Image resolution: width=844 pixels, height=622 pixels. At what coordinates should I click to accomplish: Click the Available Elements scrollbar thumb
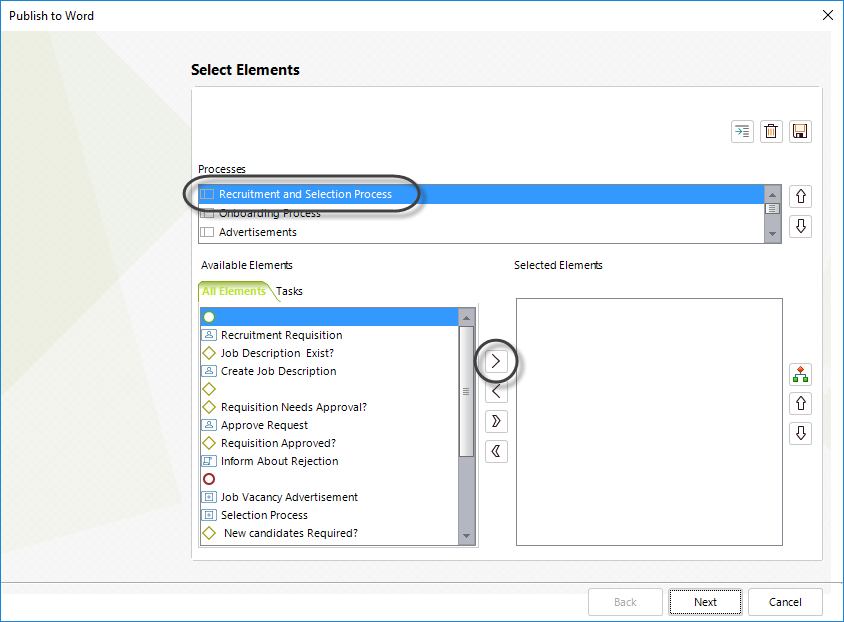pyautogui.click(x=466, y=392)
